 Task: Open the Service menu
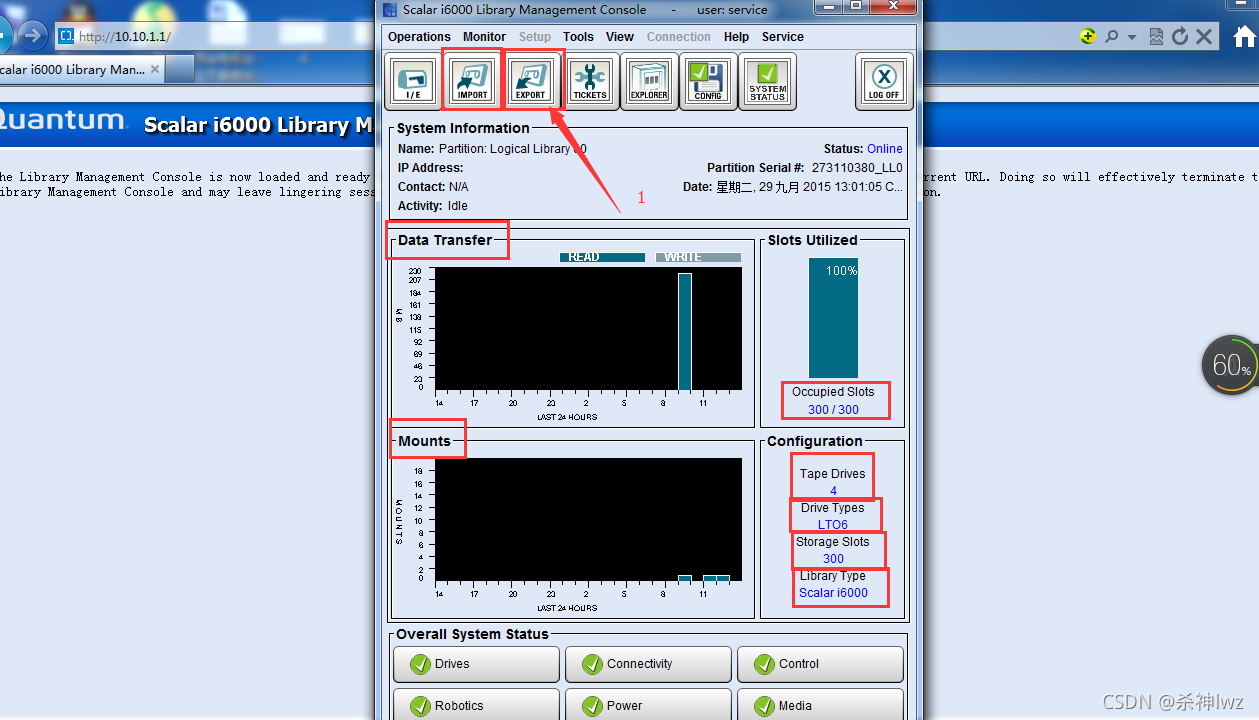pos(782,37)
